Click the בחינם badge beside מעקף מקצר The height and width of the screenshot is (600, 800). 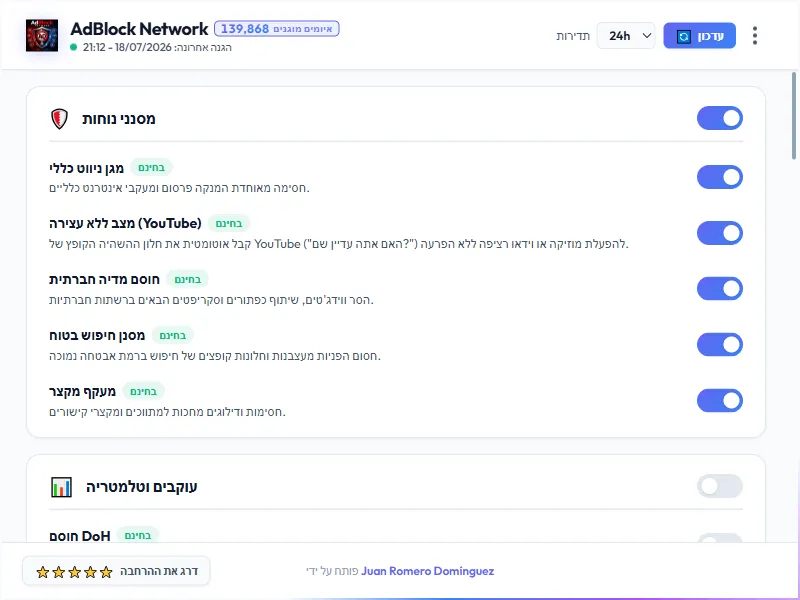(x=143, y=391)
